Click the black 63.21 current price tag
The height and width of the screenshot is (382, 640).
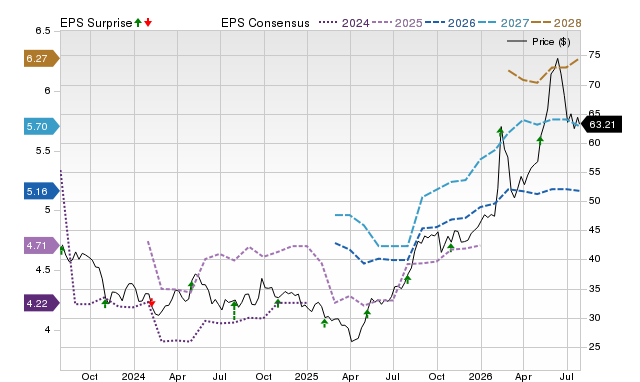click(601, 125)
